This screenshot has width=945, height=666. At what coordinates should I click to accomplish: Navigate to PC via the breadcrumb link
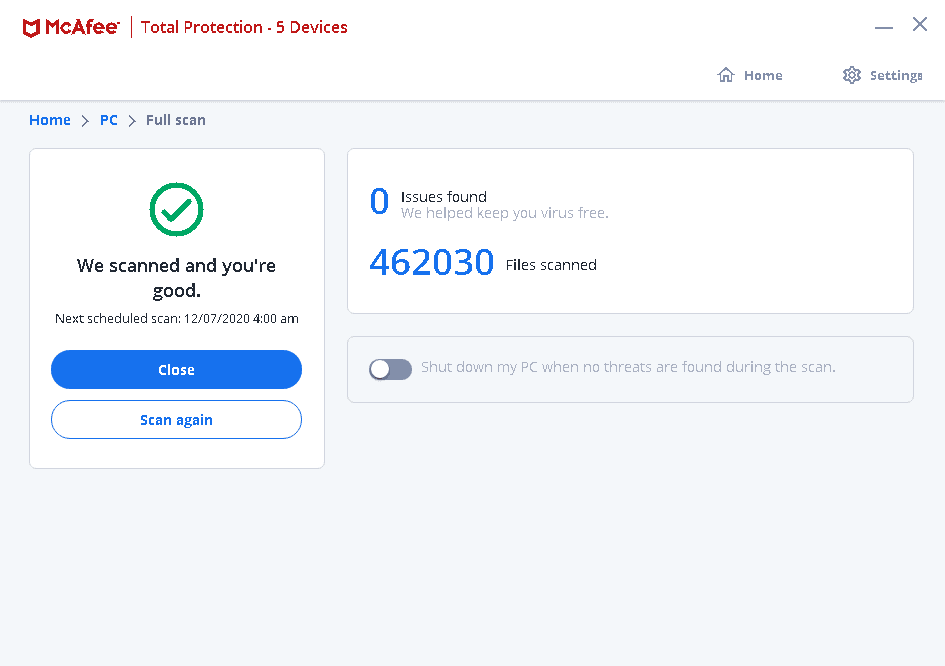(108, 119)
